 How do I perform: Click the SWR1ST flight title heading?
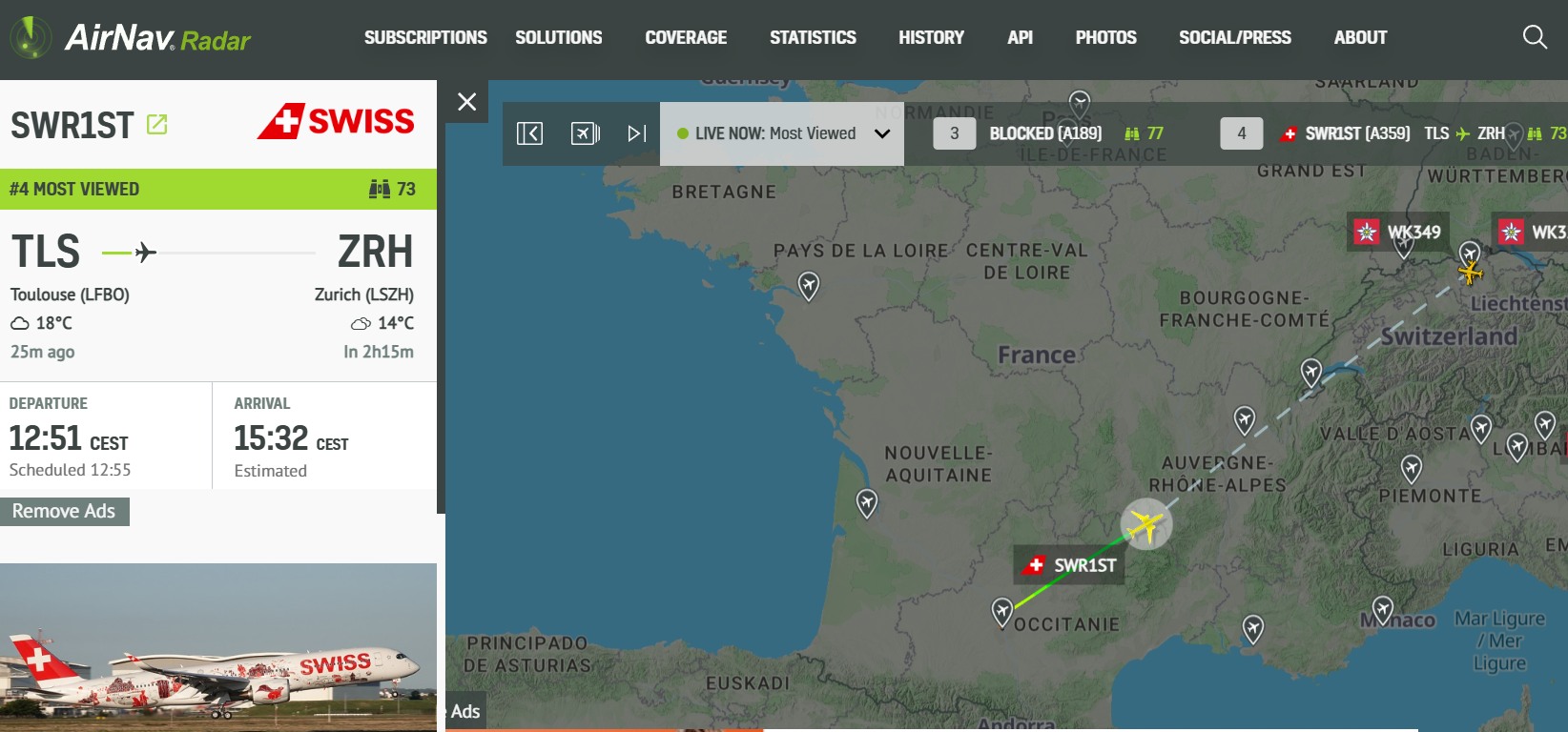72,125
